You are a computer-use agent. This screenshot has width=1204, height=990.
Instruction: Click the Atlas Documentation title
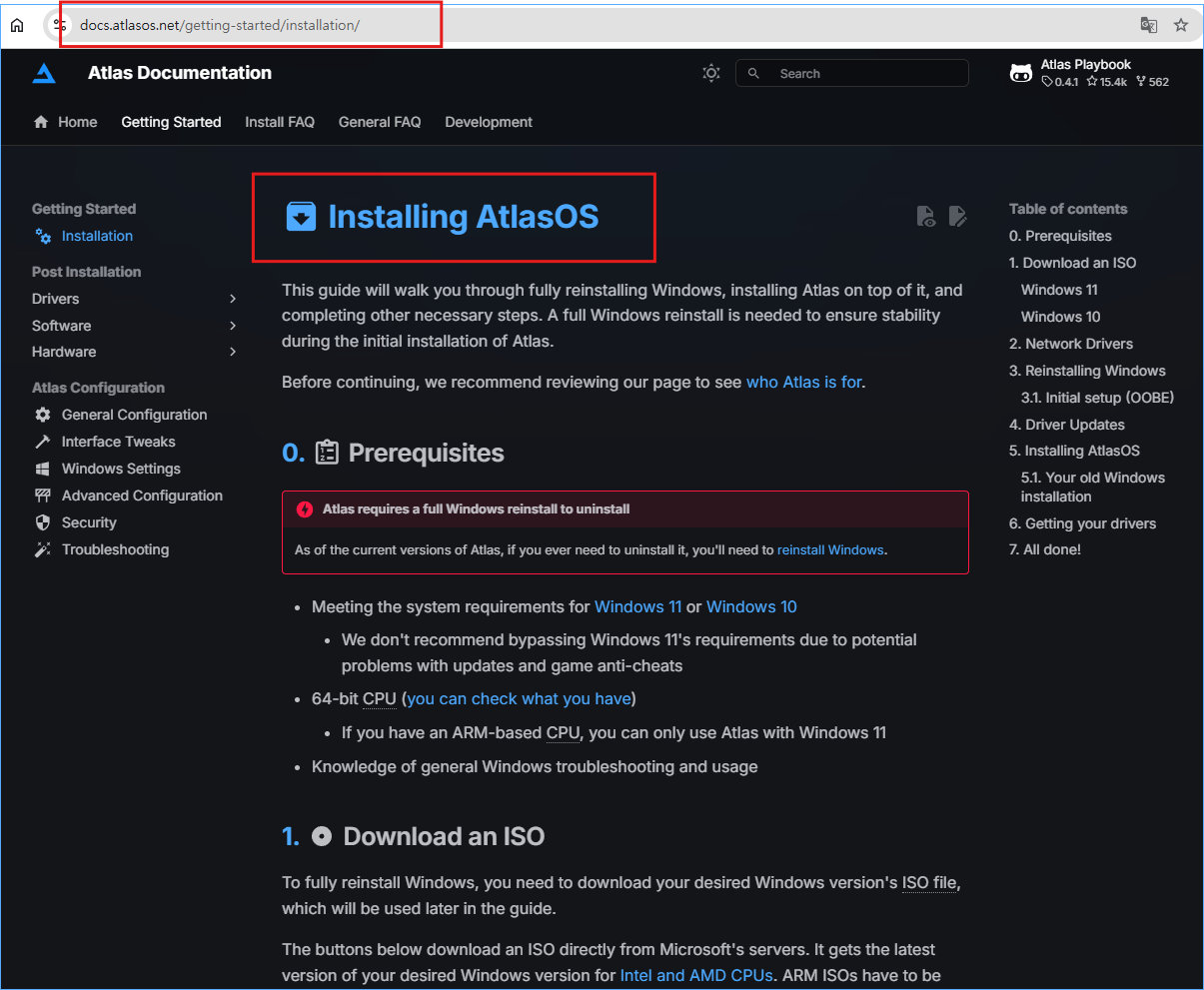pos(180,73)
